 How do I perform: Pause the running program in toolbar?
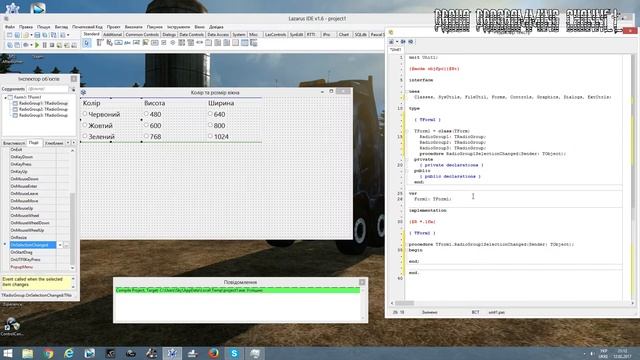pos(44,45)
